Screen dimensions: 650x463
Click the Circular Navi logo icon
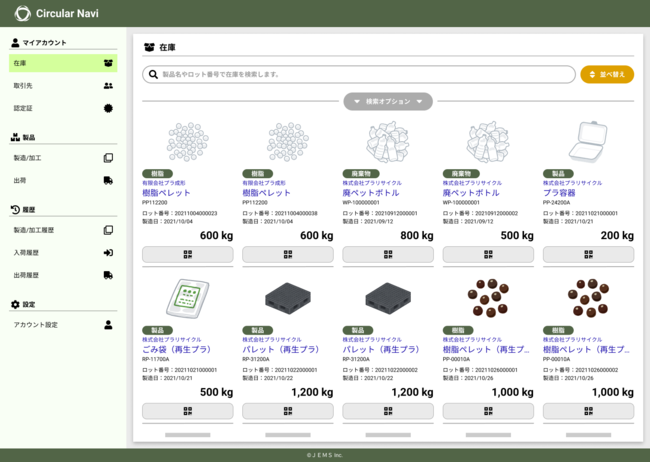(22, 13)
